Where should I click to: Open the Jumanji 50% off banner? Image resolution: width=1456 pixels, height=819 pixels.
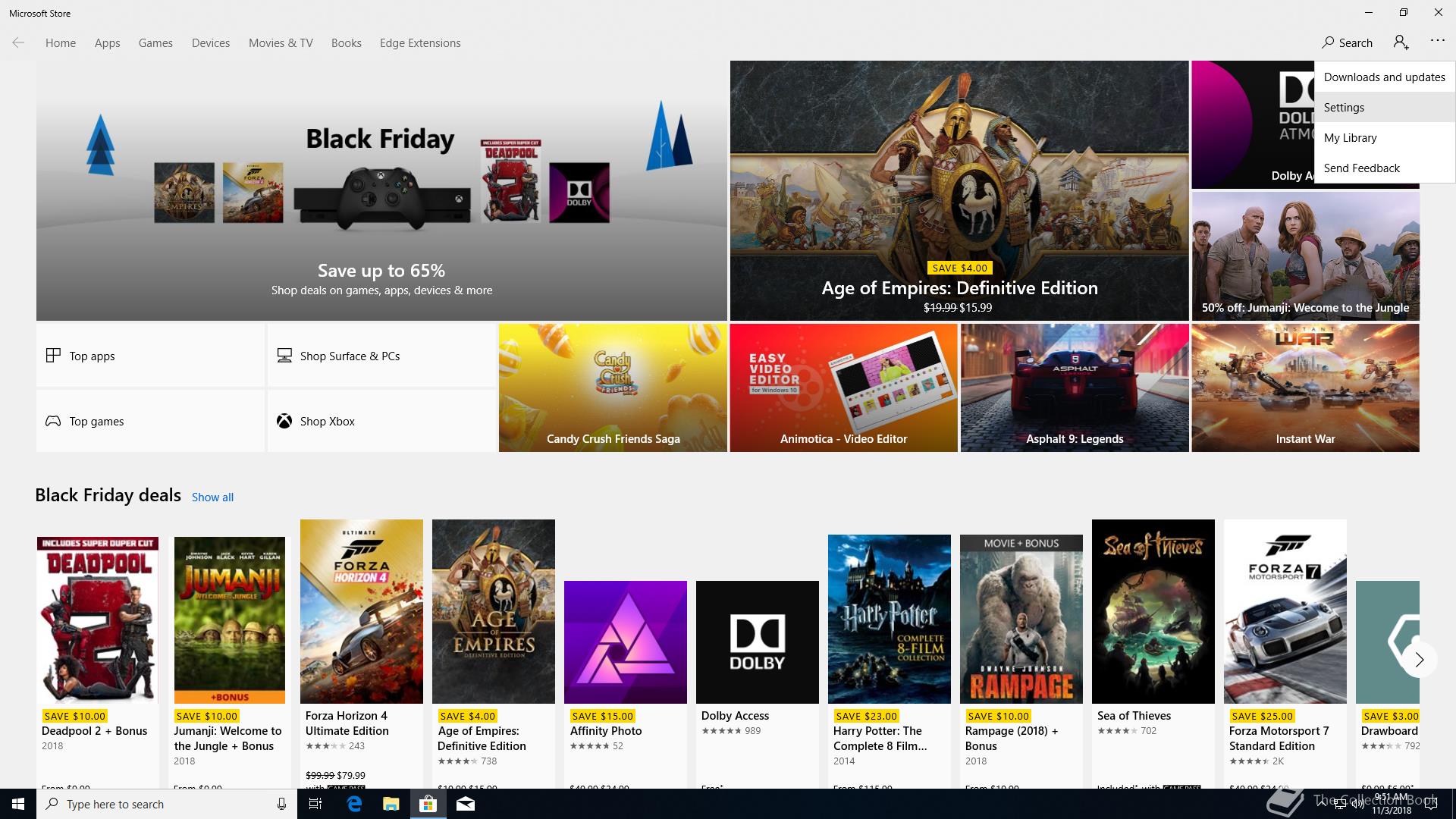[1305, 256]
